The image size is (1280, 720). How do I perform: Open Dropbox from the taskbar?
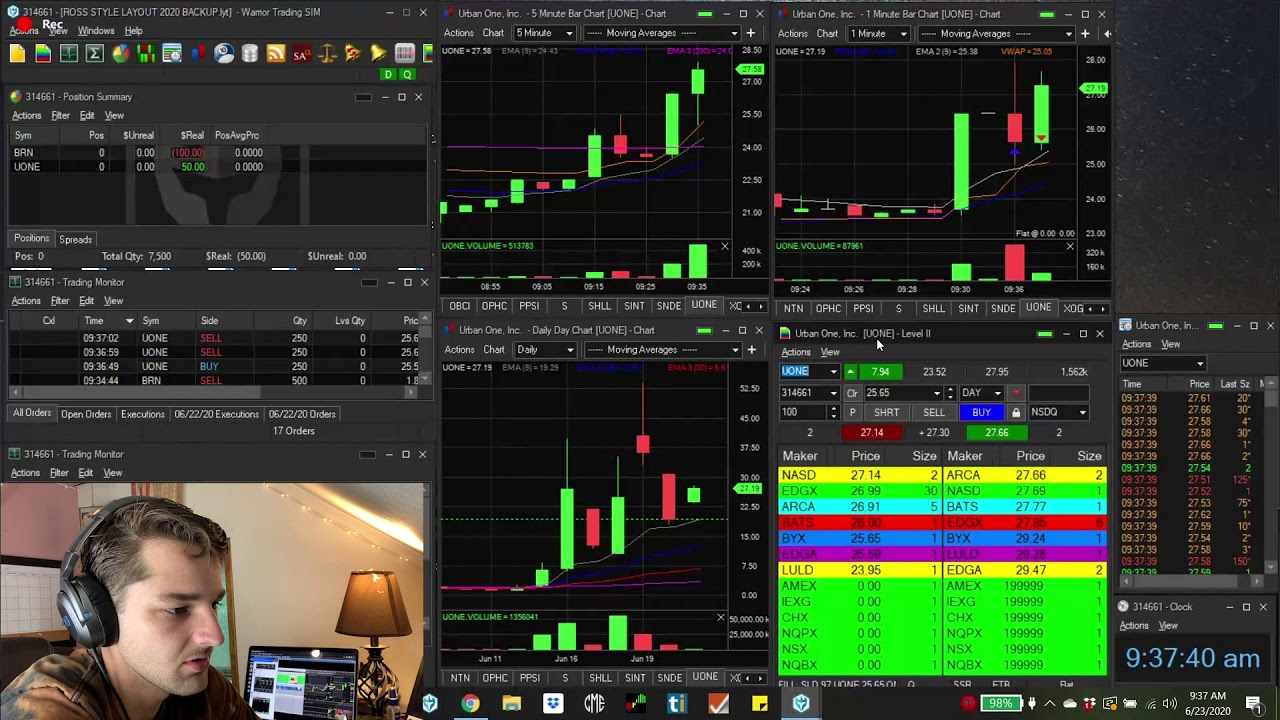pyautogui.click(x=553, y=704)
